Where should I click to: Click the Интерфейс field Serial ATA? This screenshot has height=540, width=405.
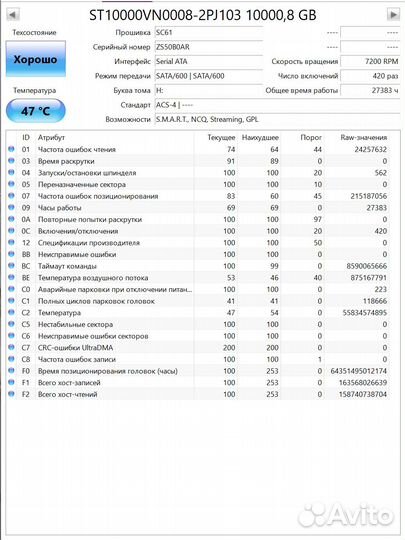coord(209,61)
